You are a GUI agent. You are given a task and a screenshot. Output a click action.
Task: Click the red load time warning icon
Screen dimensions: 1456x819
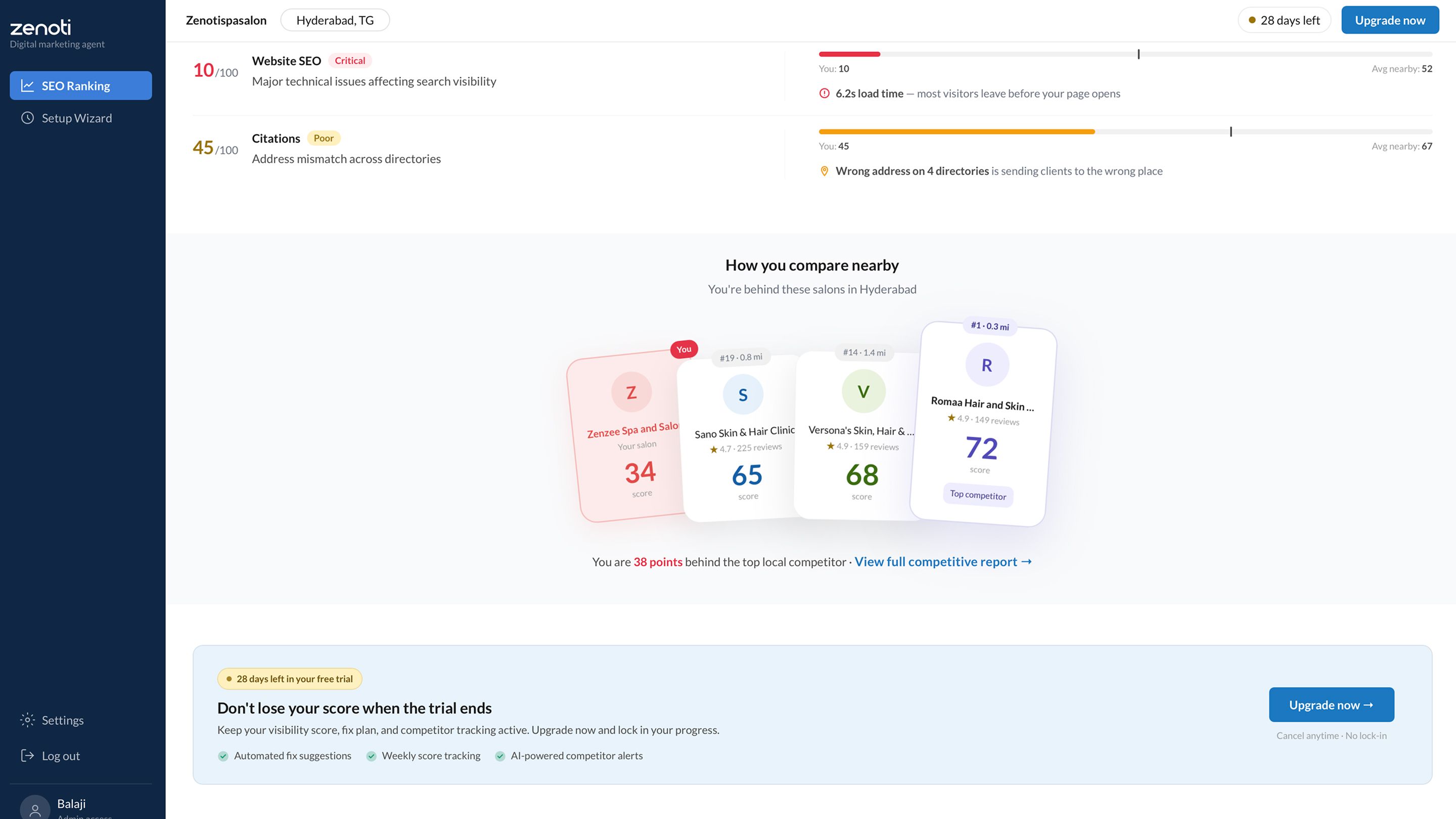[825, 94]
